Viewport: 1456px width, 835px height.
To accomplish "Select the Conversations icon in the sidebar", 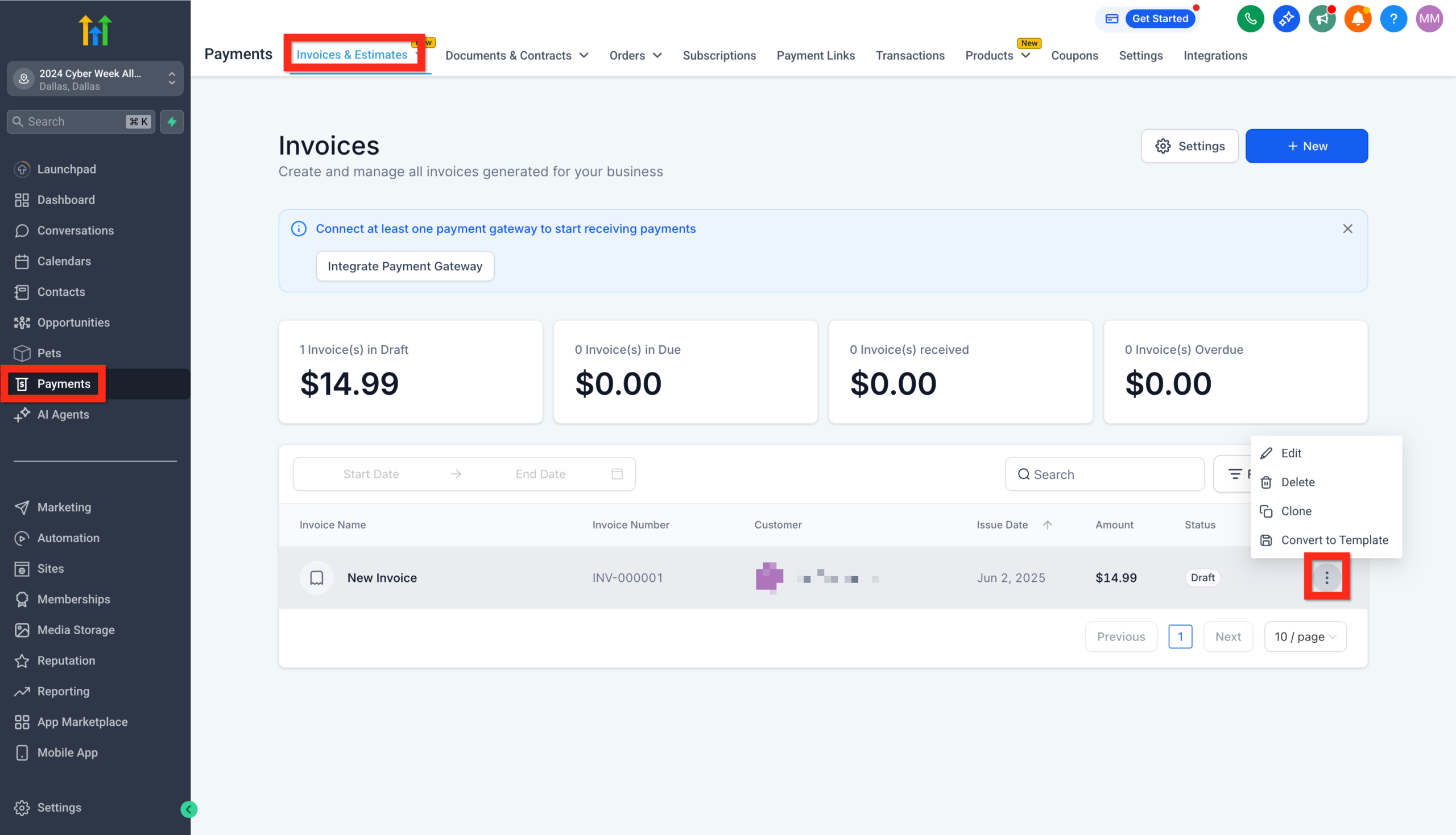I will (x=22, y=230).
